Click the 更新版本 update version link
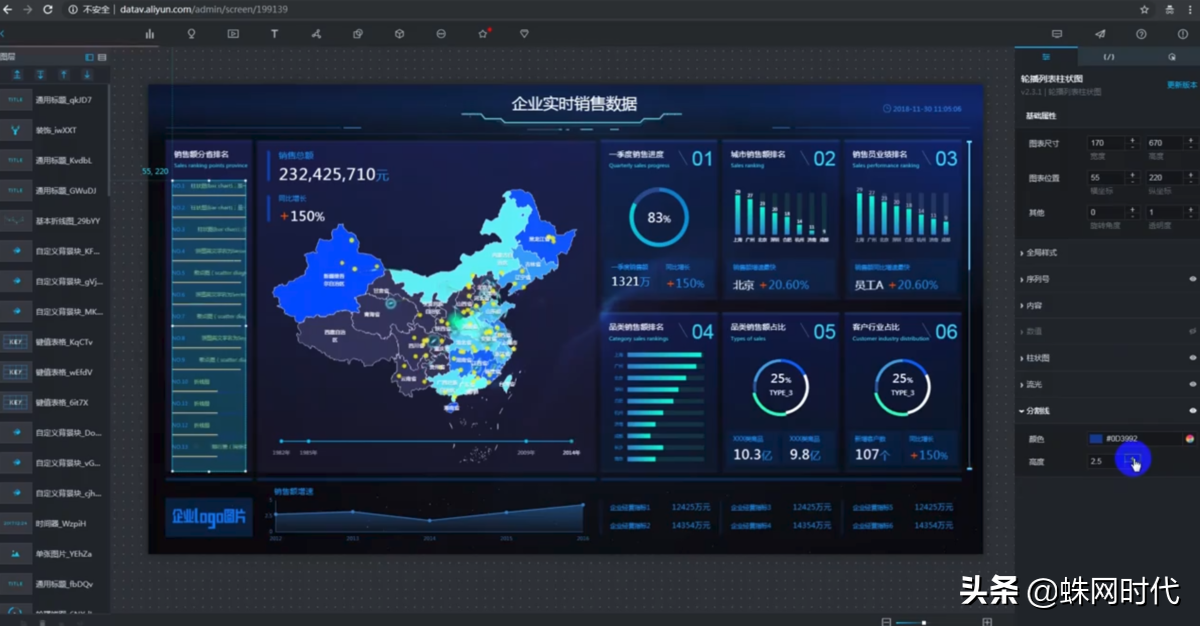Viewport: 1200px width, 626px height. (1182, 84)
